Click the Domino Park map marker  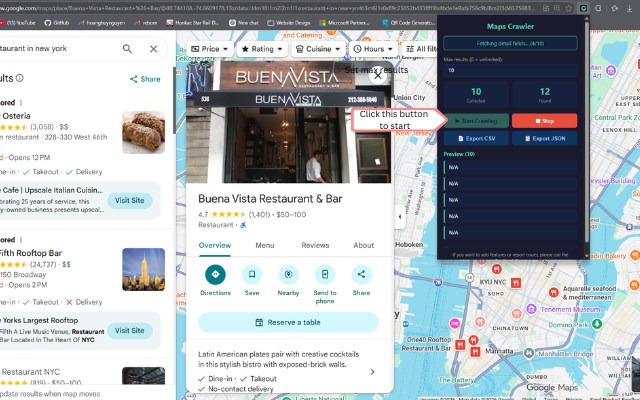(x=597, y=324)
